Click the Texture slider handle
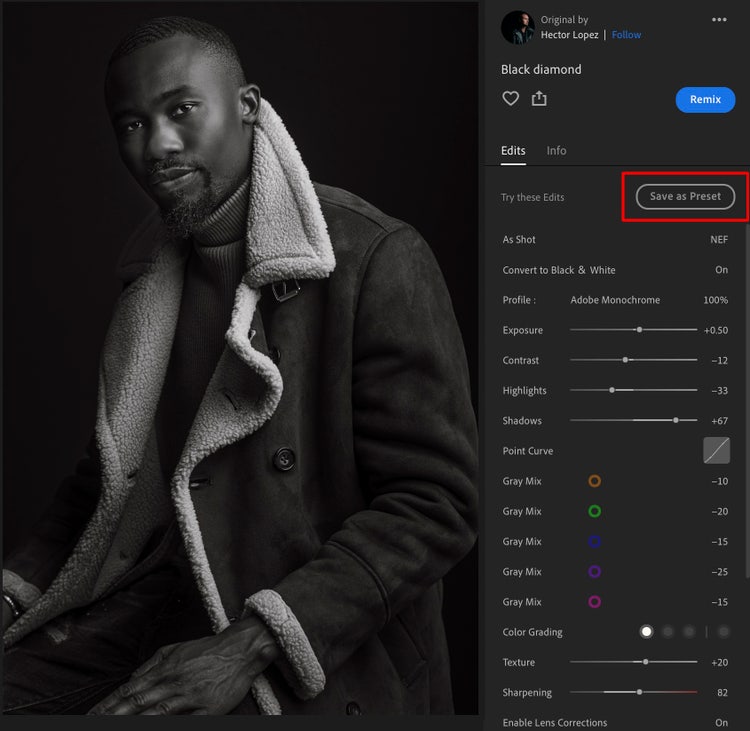750x731 pixels. coord(646,662)
